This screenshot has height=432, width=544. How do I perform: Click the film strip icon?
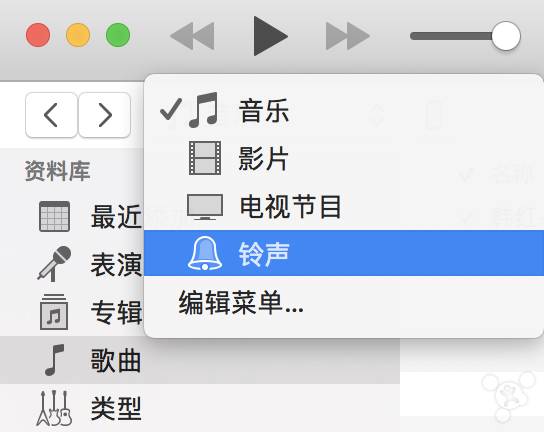point(205,158)
